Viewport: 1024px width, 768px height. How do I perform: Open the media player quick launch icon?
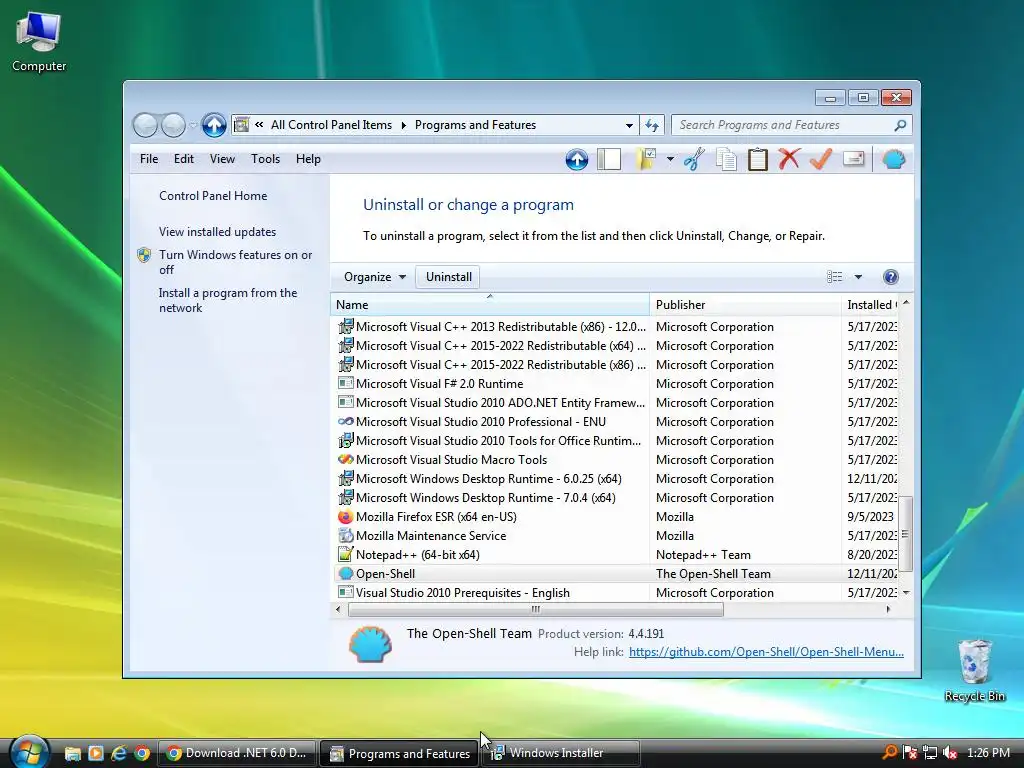coord(95,753)
